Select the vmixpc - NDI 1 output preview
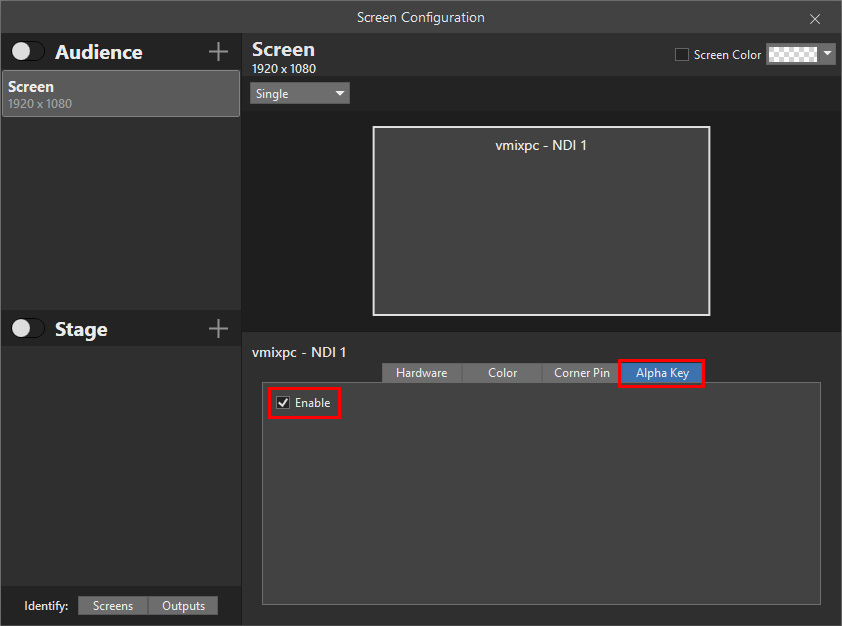This screenshot has height=626, width=842. (x=541, y=221)
